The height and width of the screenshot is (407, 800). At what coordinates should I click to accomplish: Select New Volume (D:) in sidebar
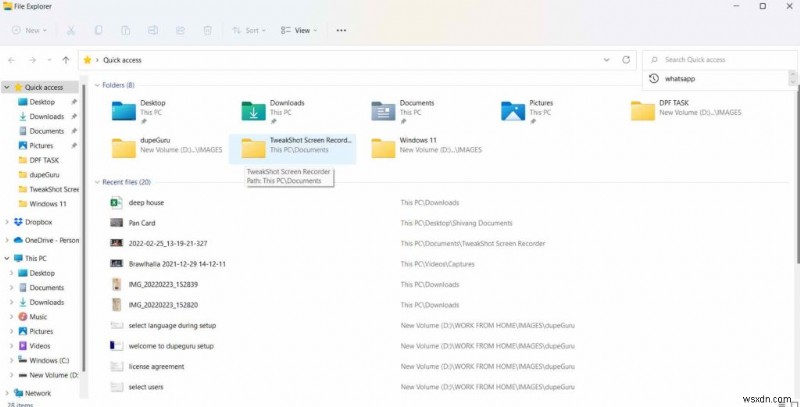point(48,375)
